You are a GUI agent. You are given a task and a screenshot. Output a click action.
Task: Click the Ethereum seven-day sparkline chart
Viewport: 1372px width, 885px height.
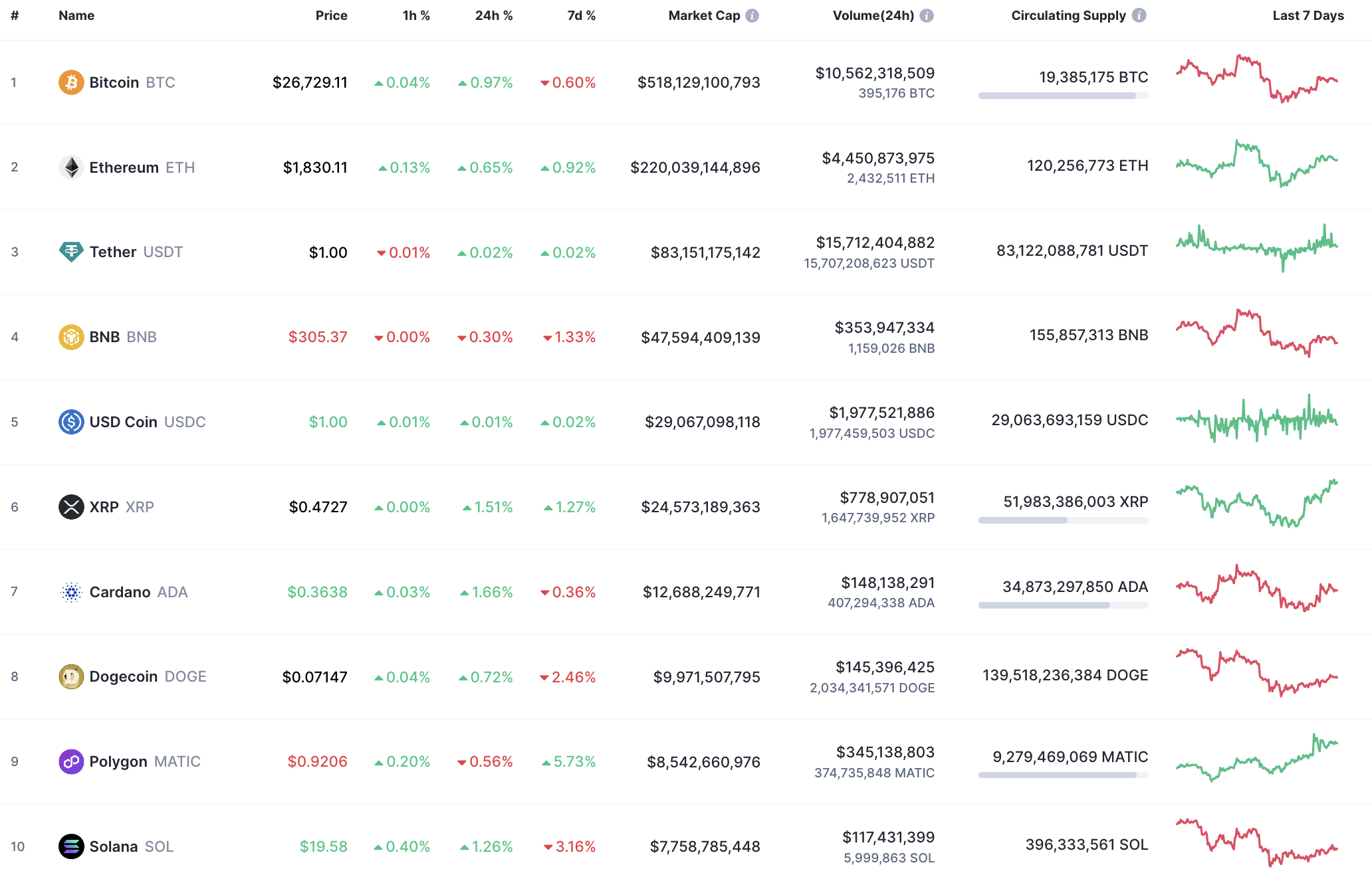(x=1256, y=164)
